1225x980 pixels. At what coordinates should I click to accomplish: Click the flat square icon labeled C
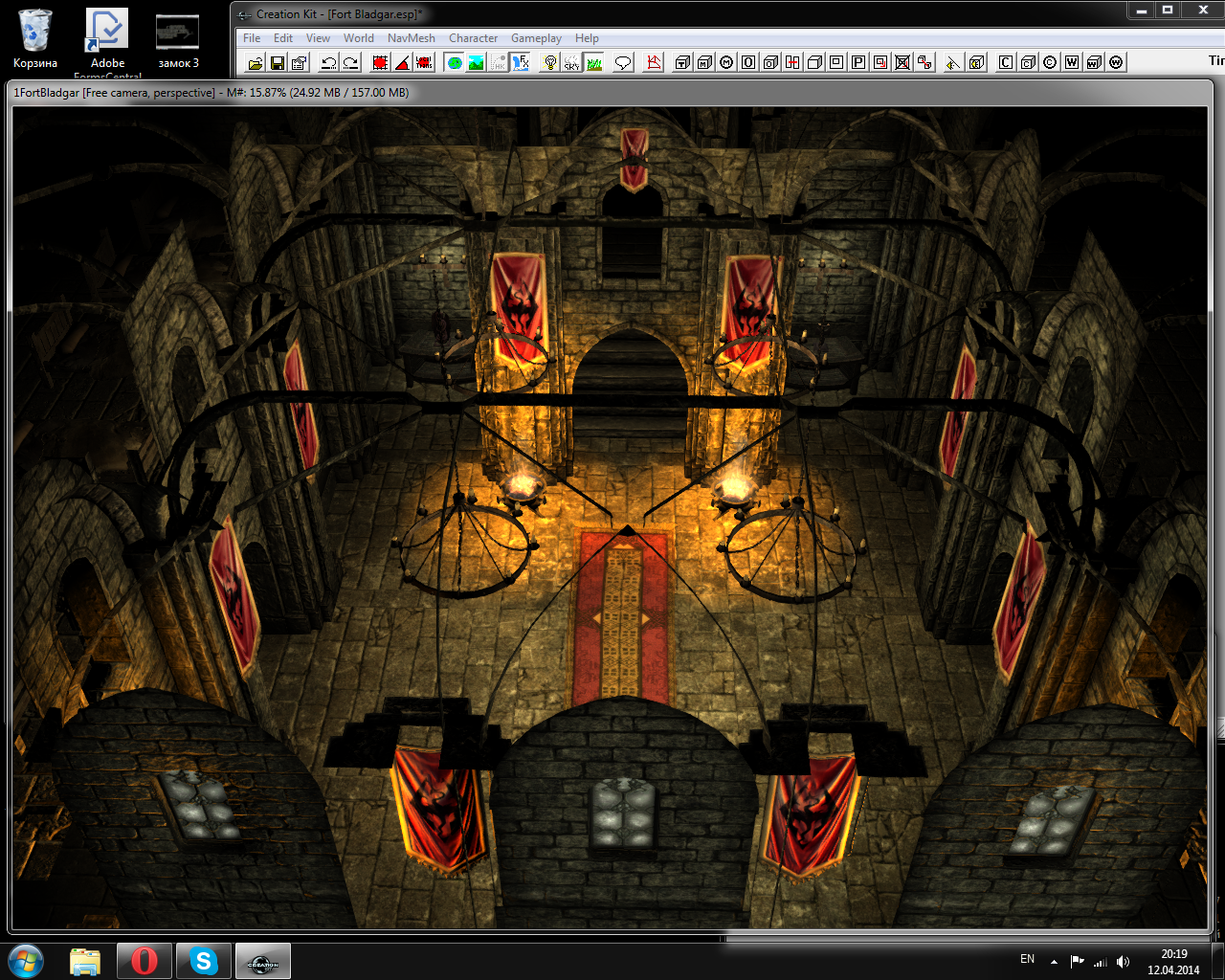1005,62
